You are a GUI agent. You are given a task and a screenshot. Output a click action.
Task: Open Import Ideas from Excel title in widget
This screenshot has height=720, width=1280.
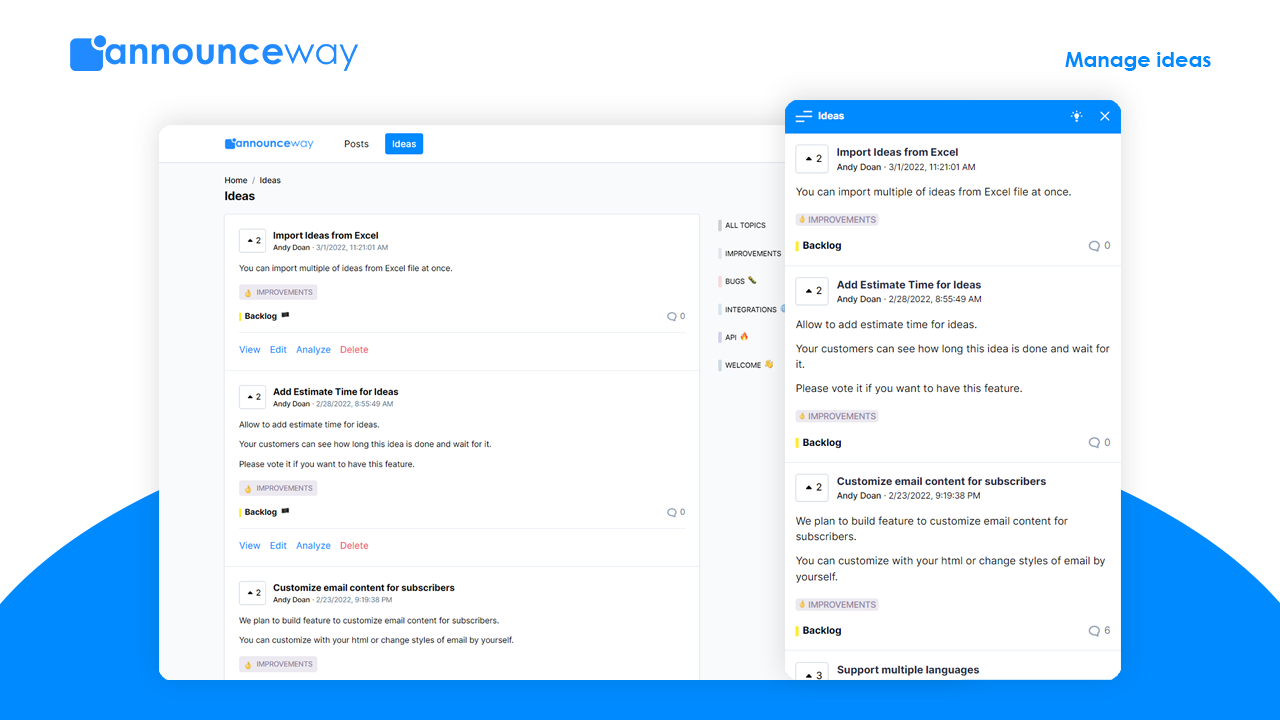tap(897, 153)
